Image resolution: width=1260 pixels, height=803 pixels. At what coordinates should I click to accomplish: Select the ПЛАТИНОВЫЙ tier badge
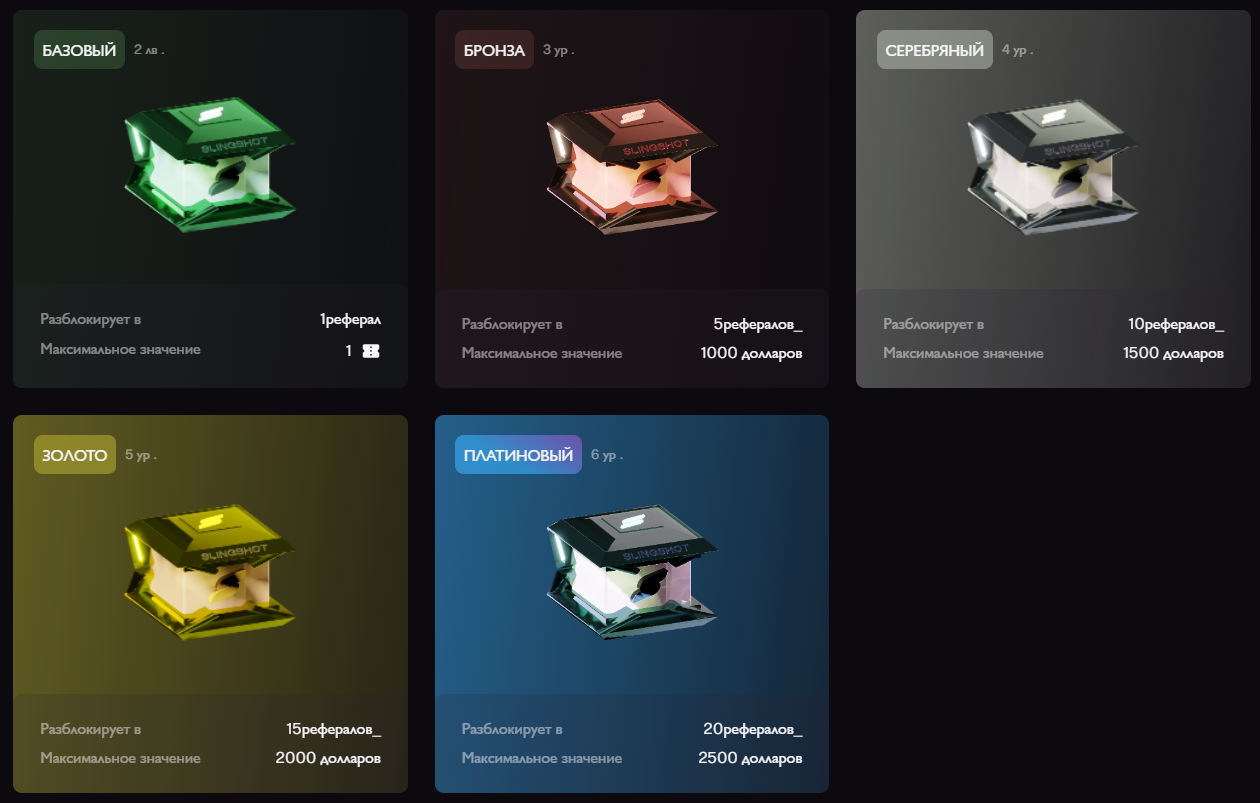518,455
